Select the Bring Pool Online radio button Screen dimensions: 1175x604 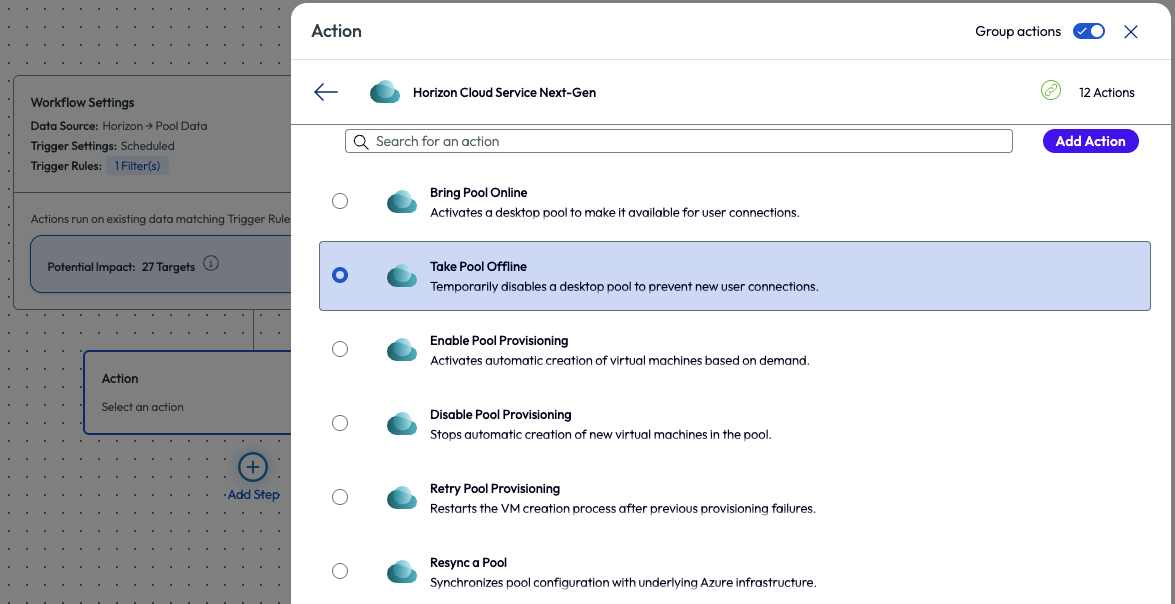pos(340,201)
